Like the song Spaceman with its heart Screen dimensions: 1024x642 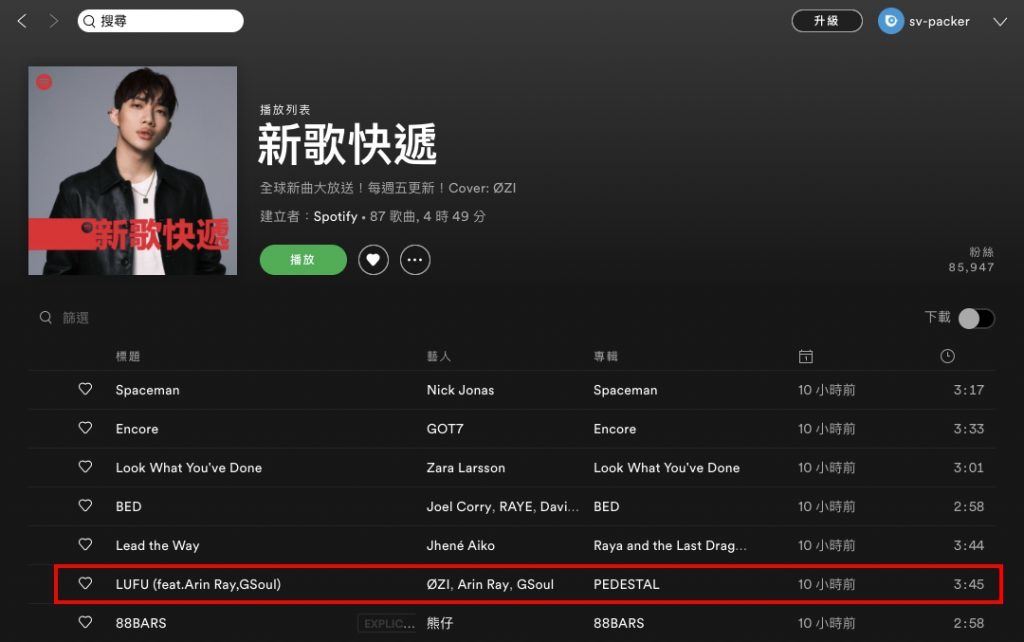coord(85,389)
